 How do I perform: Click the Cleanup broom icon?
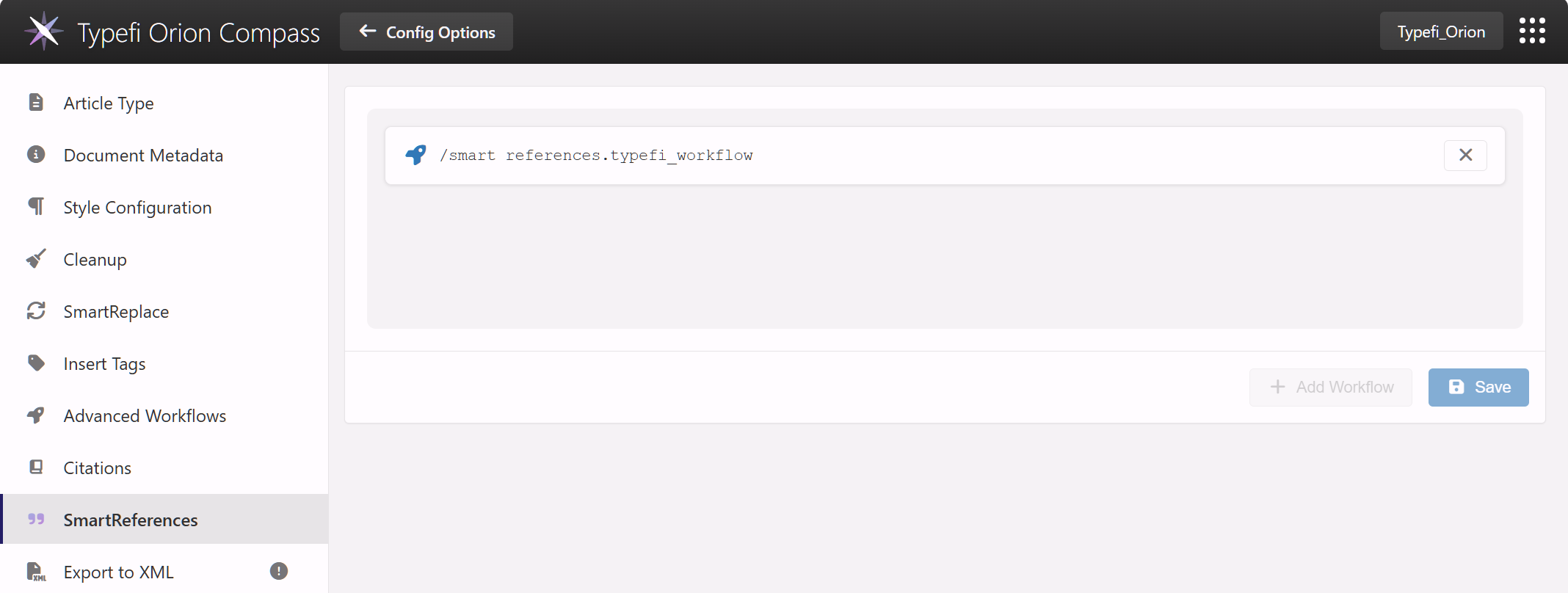click(36, 258)
